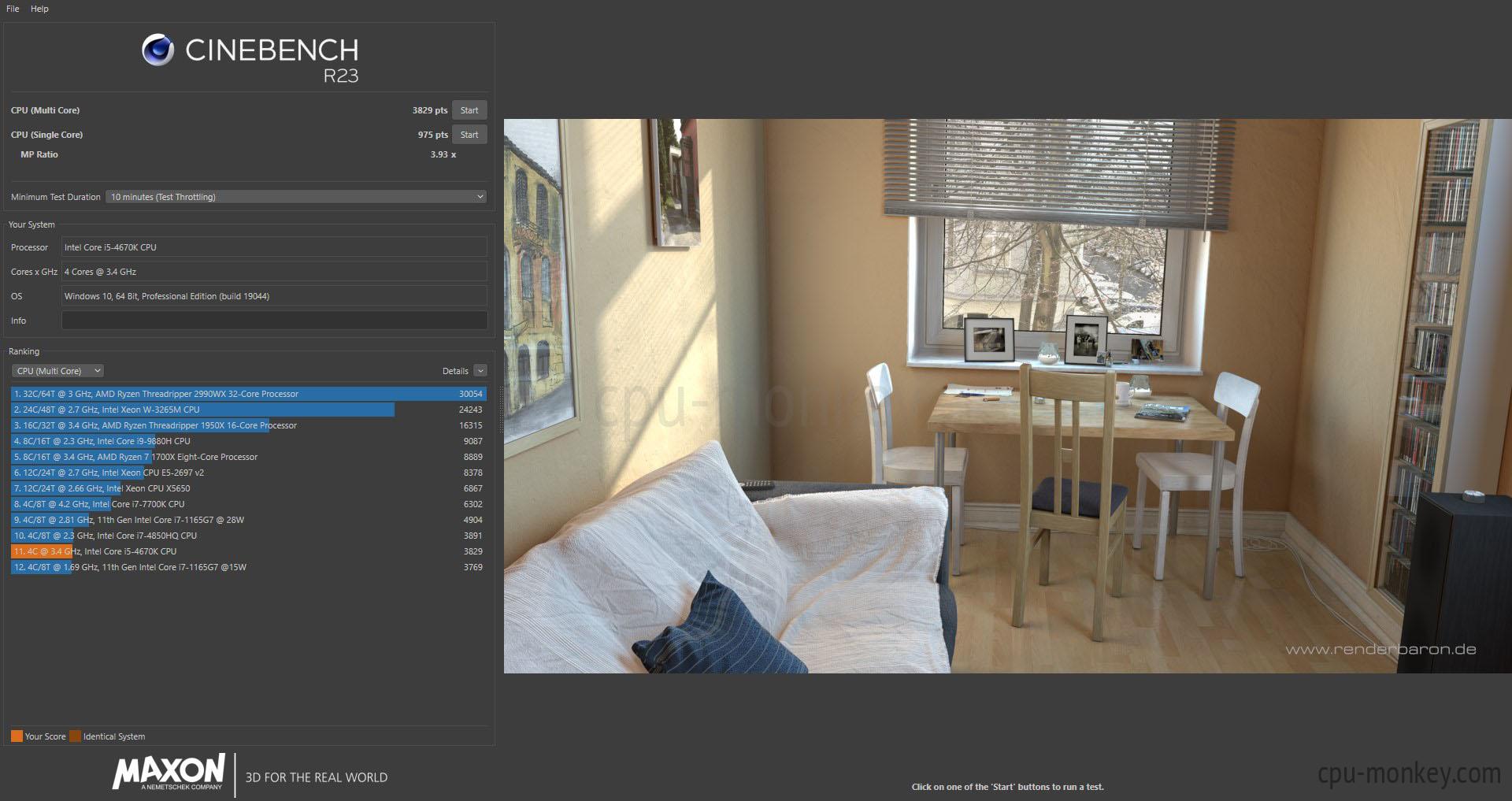
Task: Click the 3769 score value in ranking
Action: coord(473,567)
